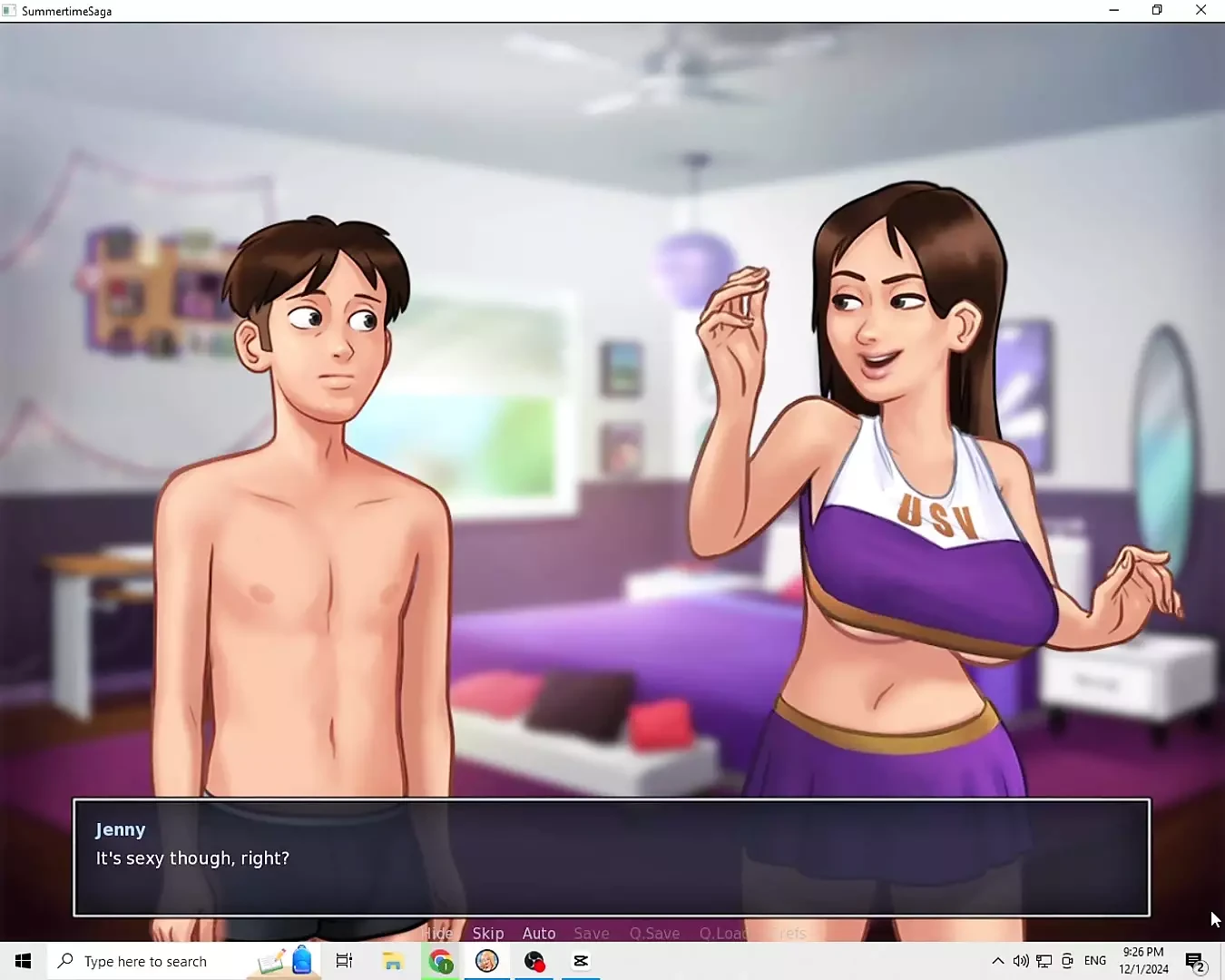Image resolution: width=1225 pixels, height=980 pixels.
Task: Toggle Auto-advance in the quick menu
Action: point(539,933)
